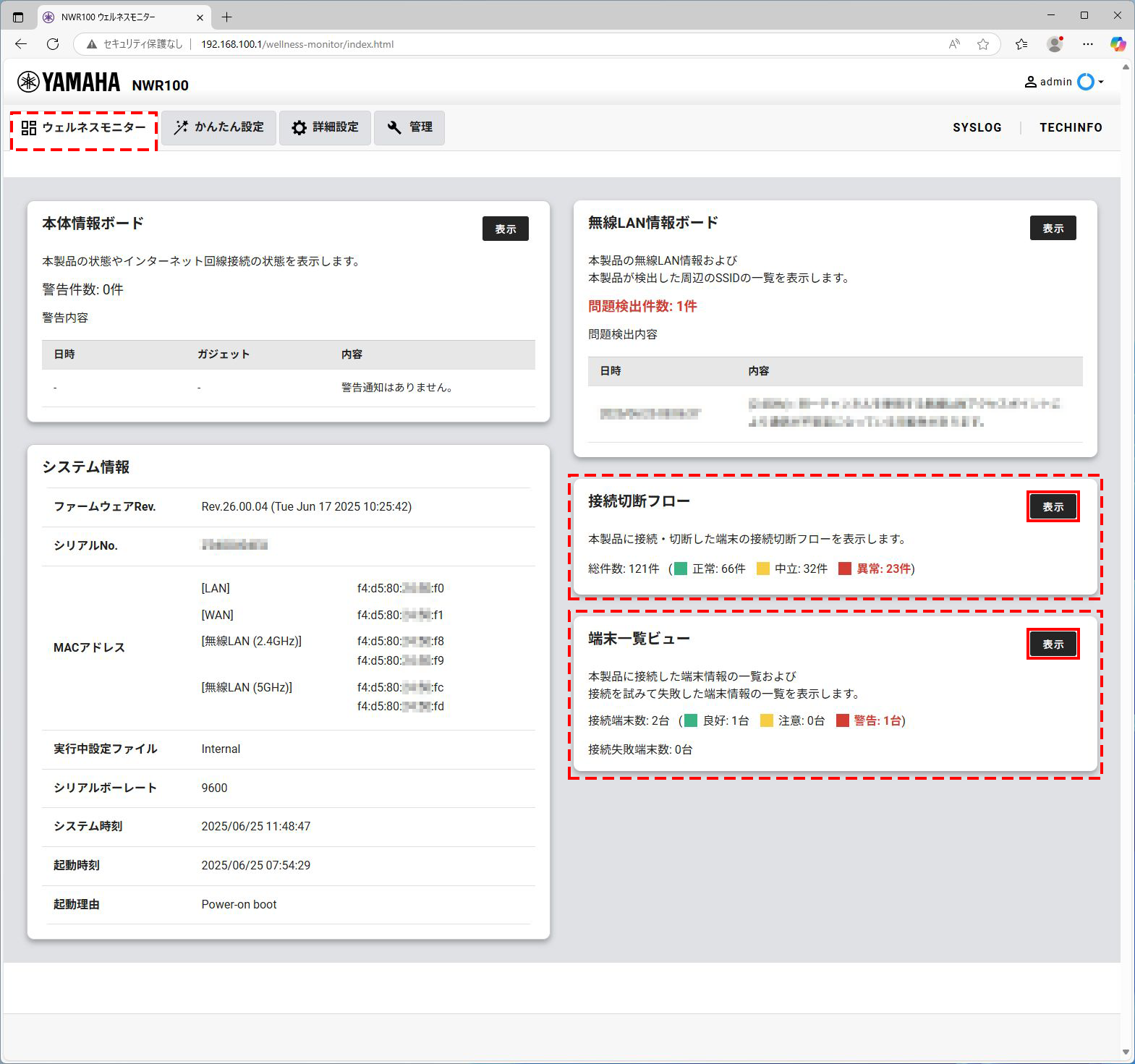Click the green 良好 color swatch
The width and height of the screenshot is (1135, 1064).
(691, 720)
